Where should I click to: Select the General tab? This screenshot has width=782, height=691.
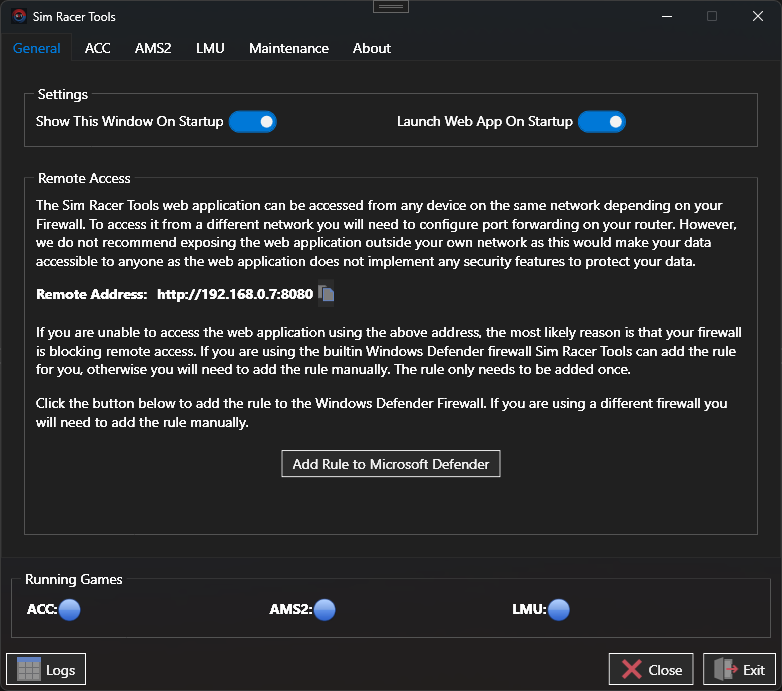(37, 48)
